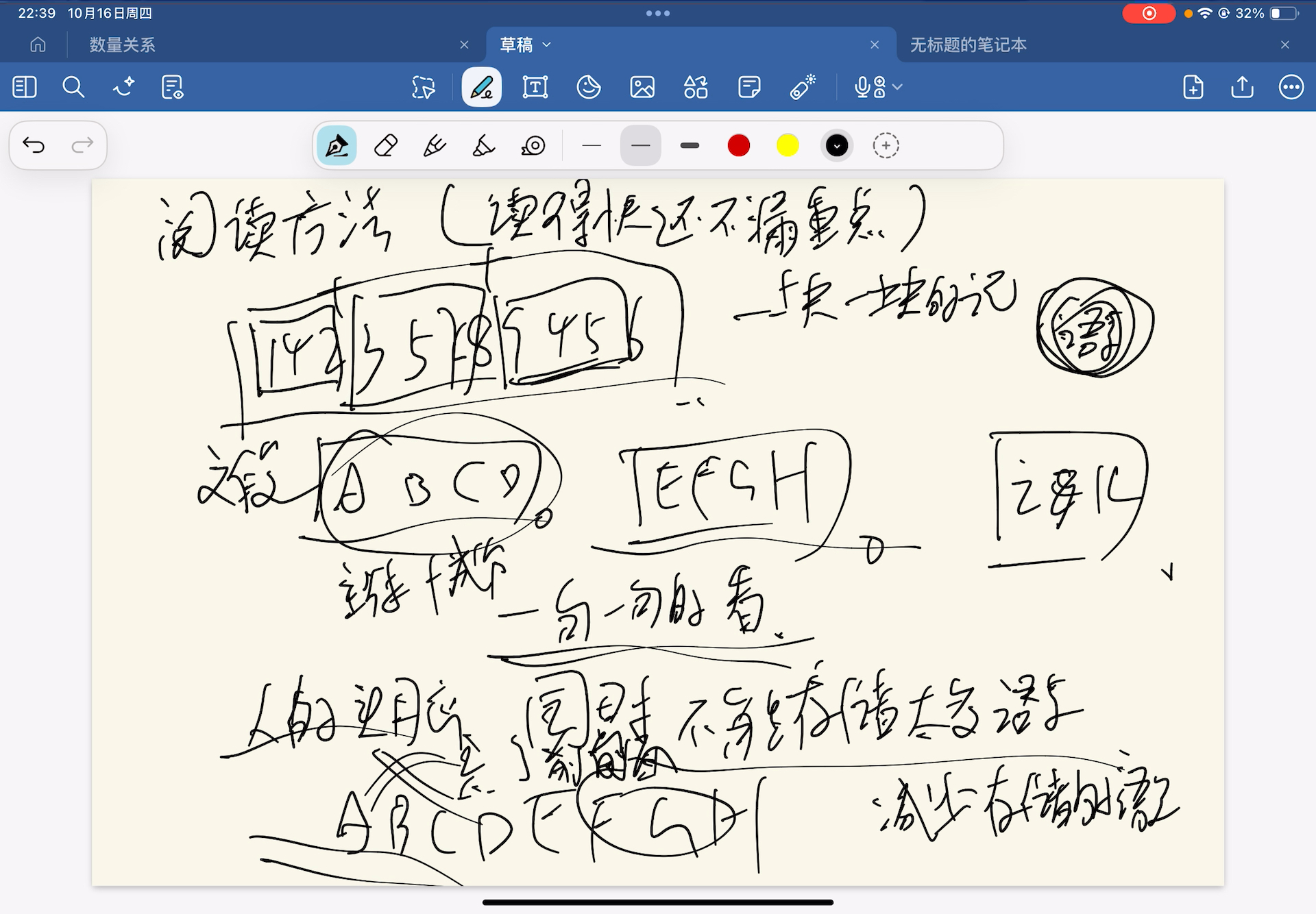The width and height of the screenshot is (1316, 914).
Task: Open the share export button
Action: click(x=1242, y=88)
